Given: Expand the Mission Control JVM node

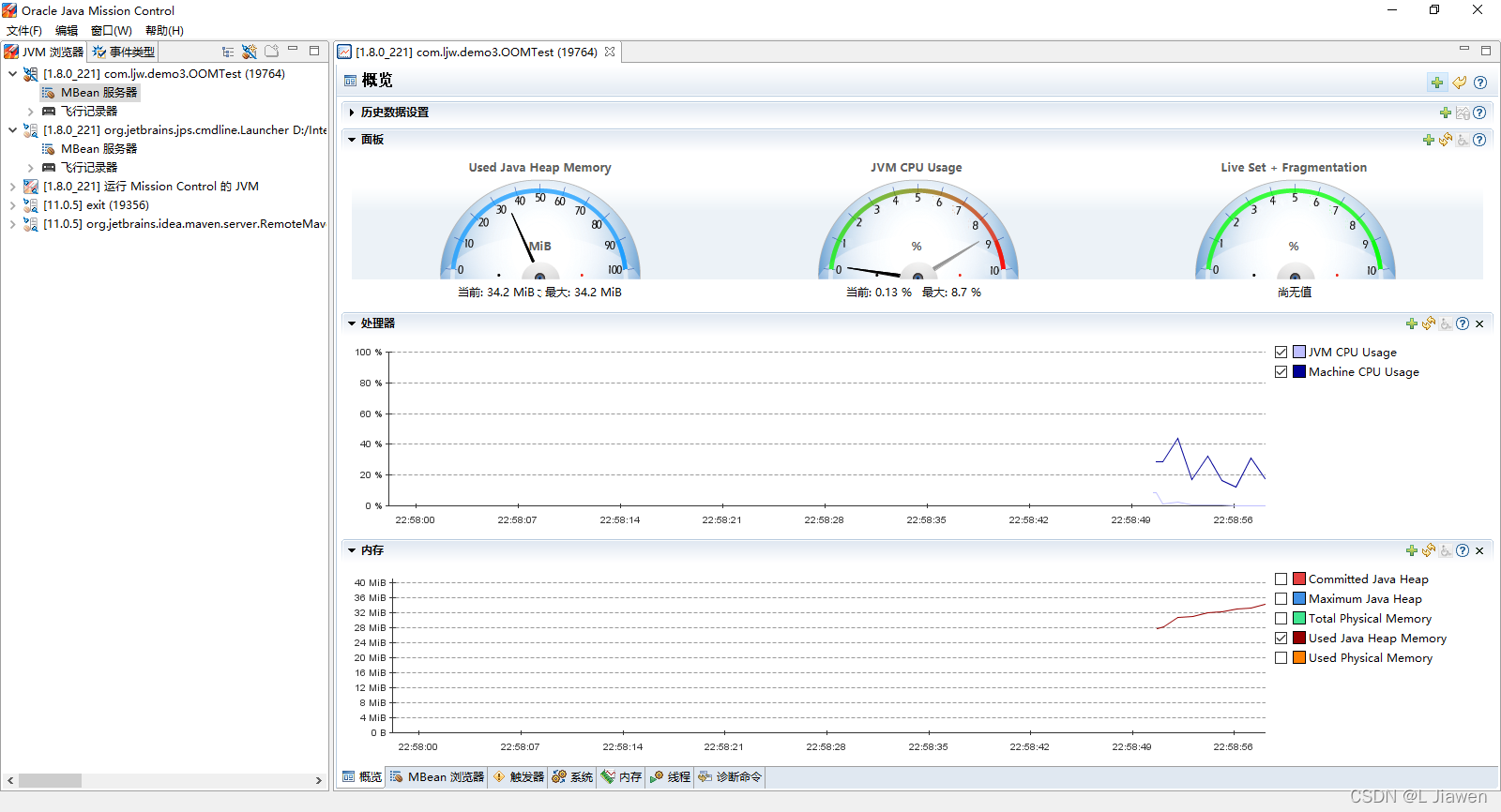Looking at the screenshot, I should (12, 187).
